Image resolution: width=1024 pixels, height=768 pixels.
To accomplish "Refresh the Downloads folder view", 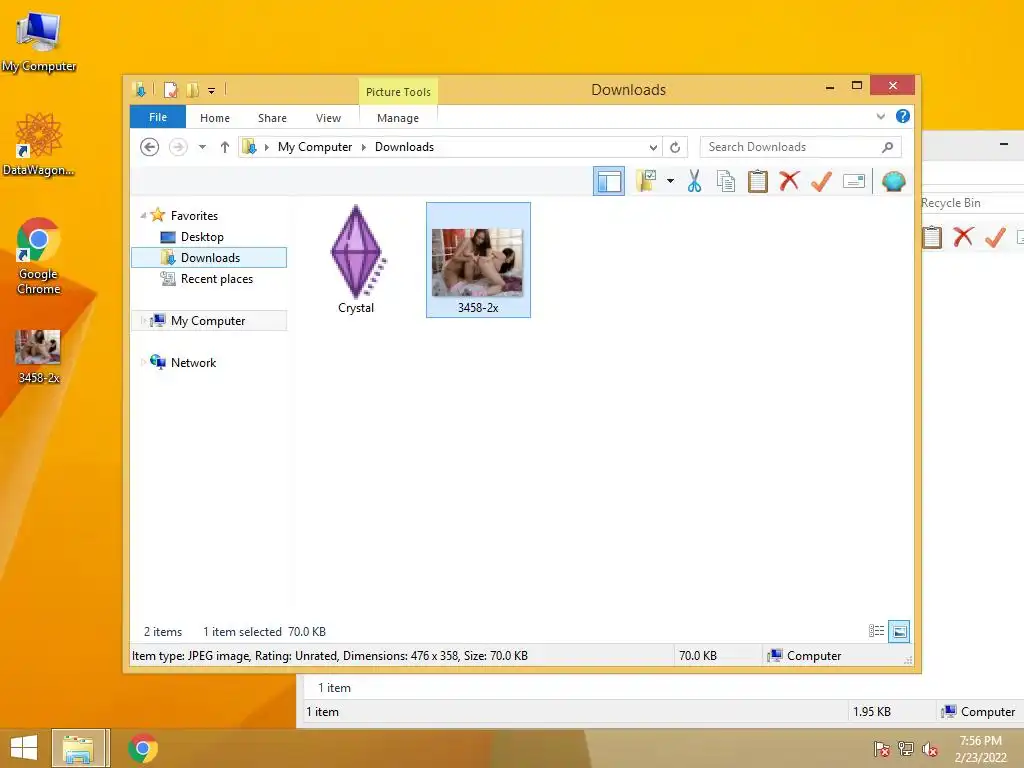I will [675, 147].
